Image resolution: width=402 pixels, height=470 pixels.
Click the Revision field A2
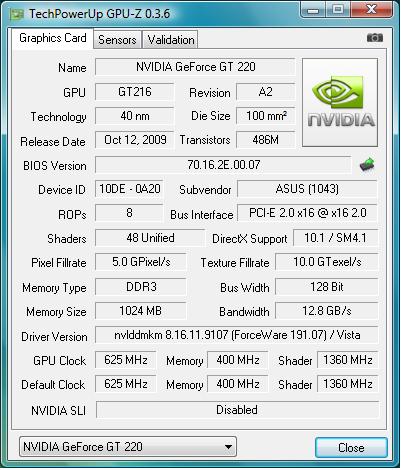(266, 92)
